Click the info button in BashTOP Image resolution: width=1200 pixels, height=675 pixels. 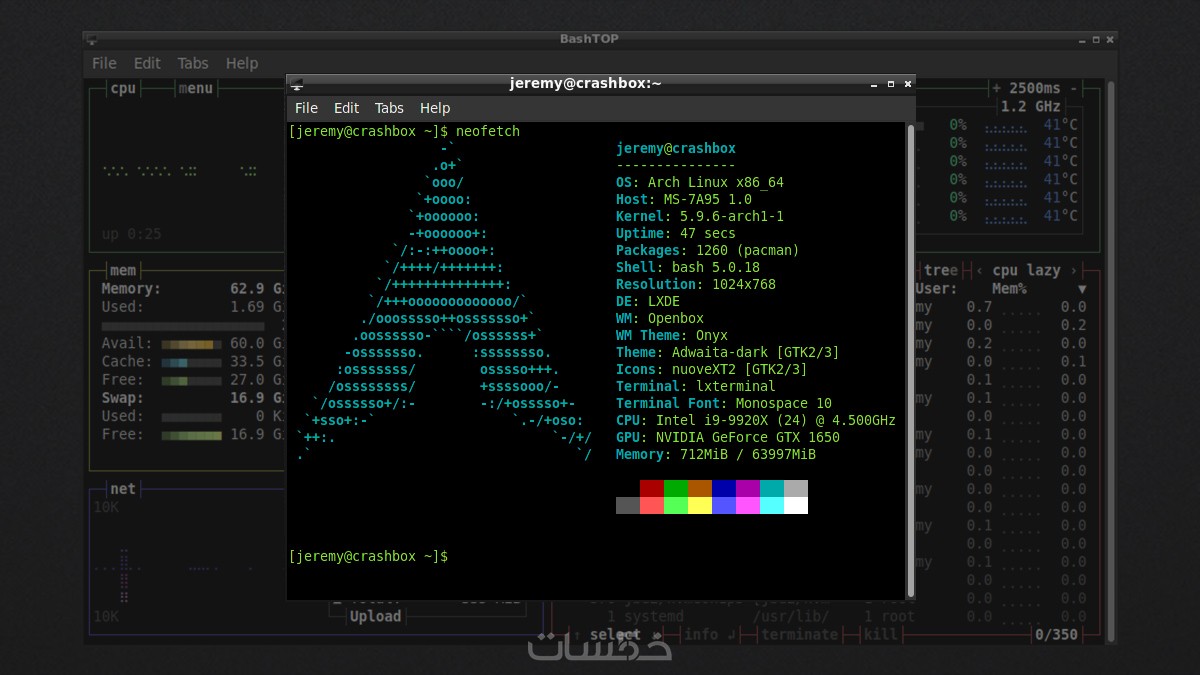coord(702,634)
